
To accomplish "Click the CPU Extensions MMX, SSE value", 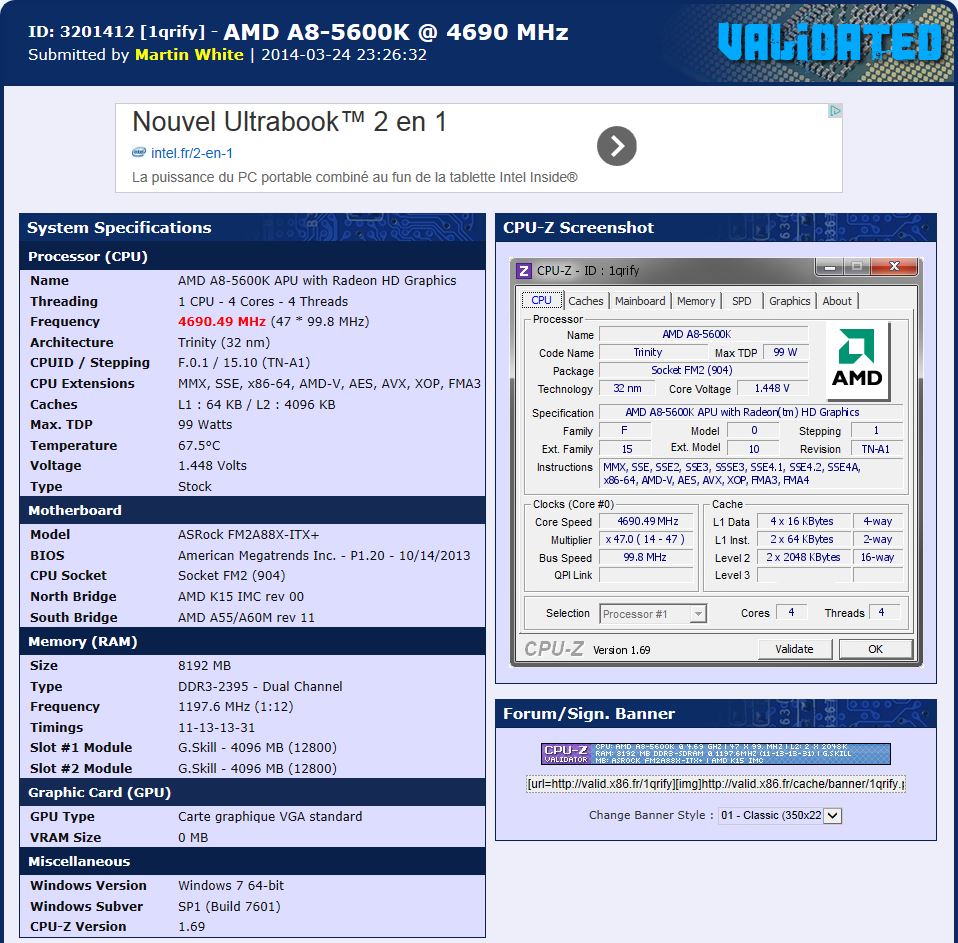I will tap(329, 384).
